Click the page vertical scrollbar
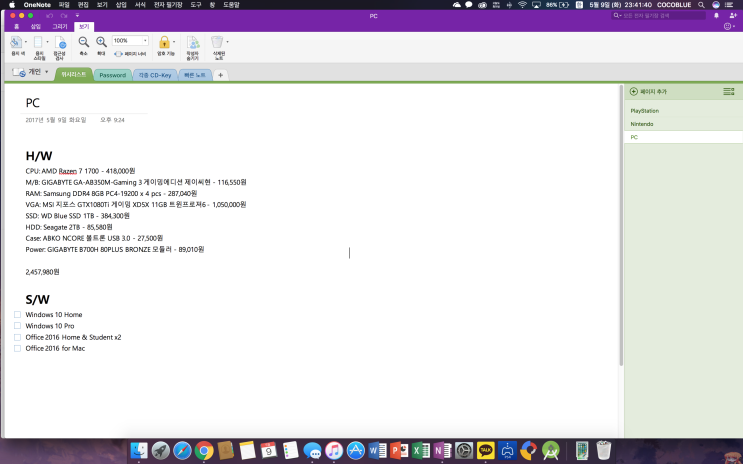743x464 pixels. click(x=621, y=225)
